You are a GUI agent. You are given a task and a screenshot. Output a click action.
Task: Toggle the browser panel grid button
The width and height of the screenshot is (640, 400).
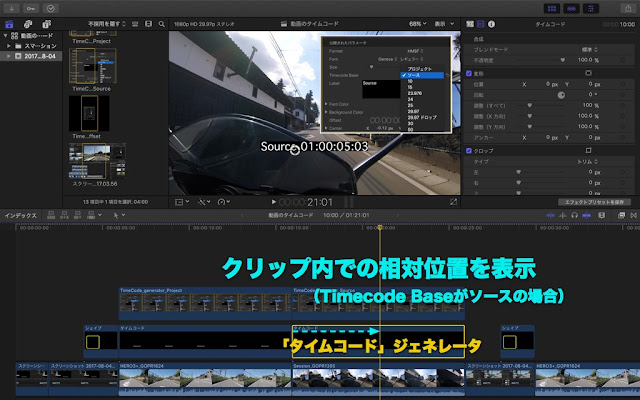pos(552,8)
